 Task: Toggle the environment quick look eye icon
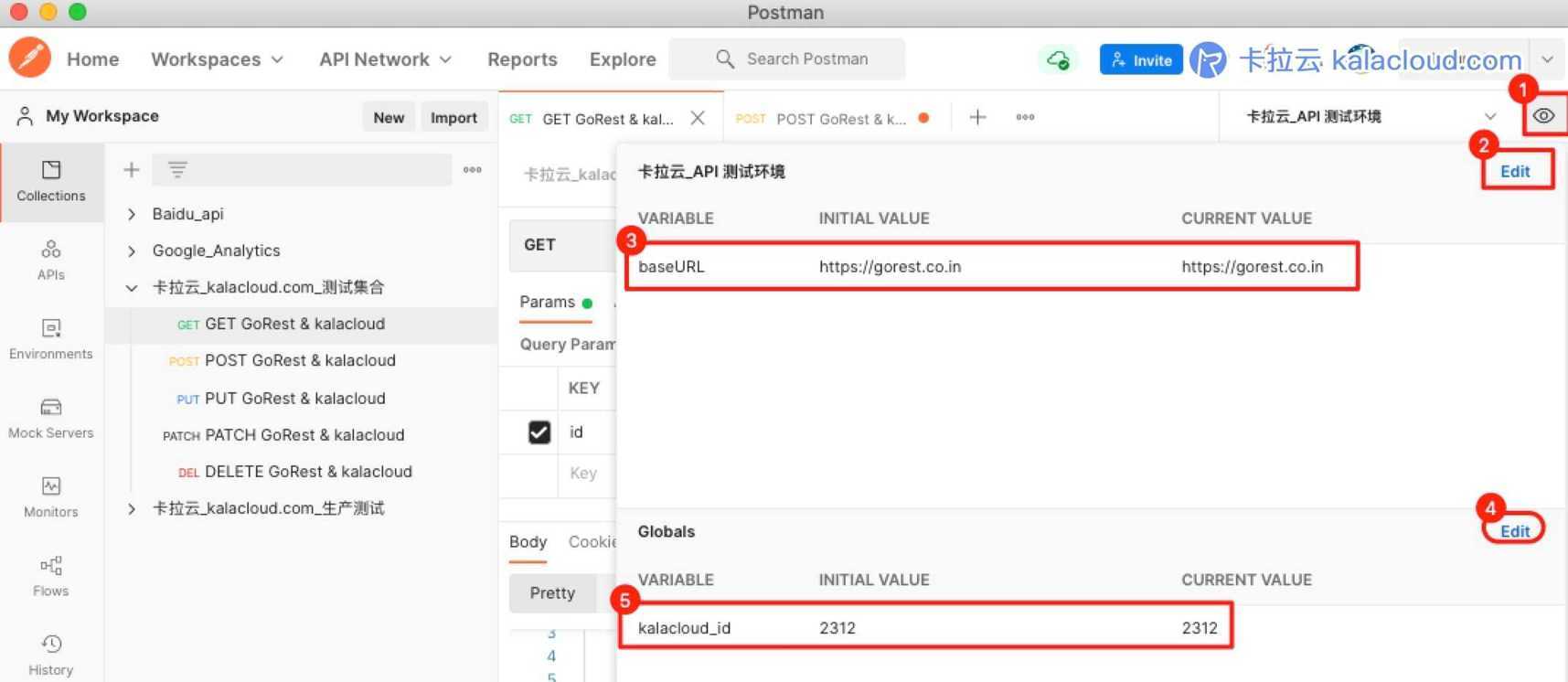(1543, 116)
